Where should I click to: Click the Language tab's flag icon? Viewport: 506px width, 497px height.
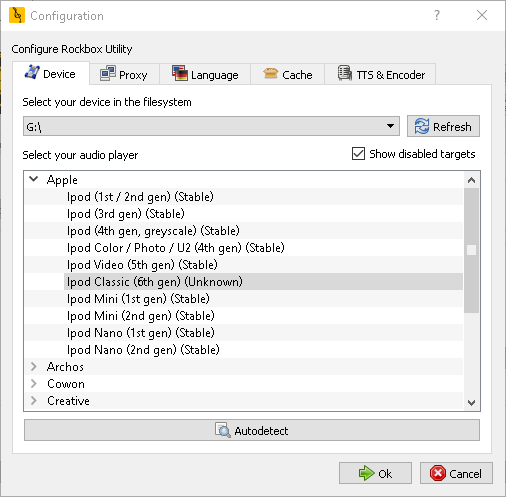tap(180, 73)
